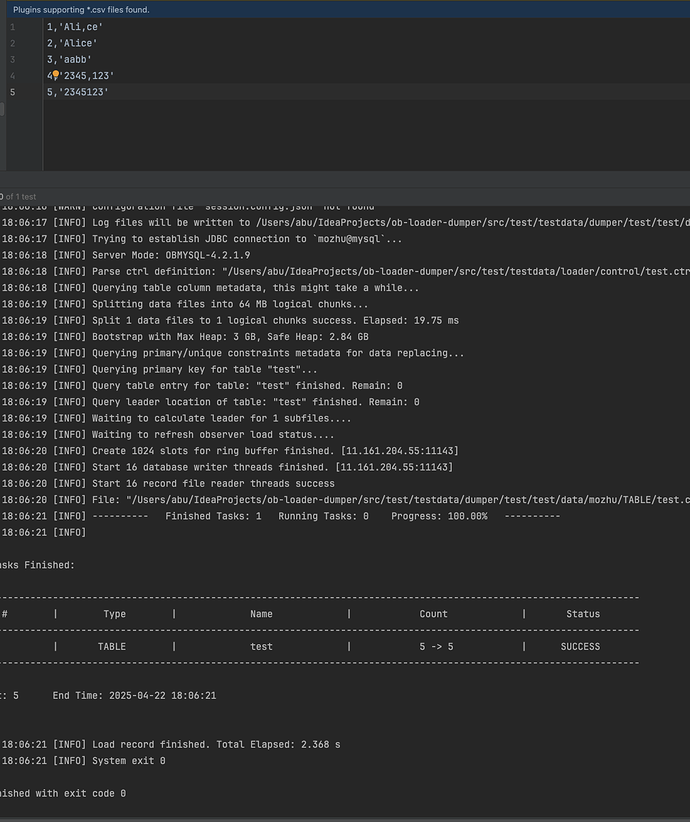Click the log file path in 'Log files will be written to'
Viewport: 690px width, 822px height.
(x=473, y=223)
